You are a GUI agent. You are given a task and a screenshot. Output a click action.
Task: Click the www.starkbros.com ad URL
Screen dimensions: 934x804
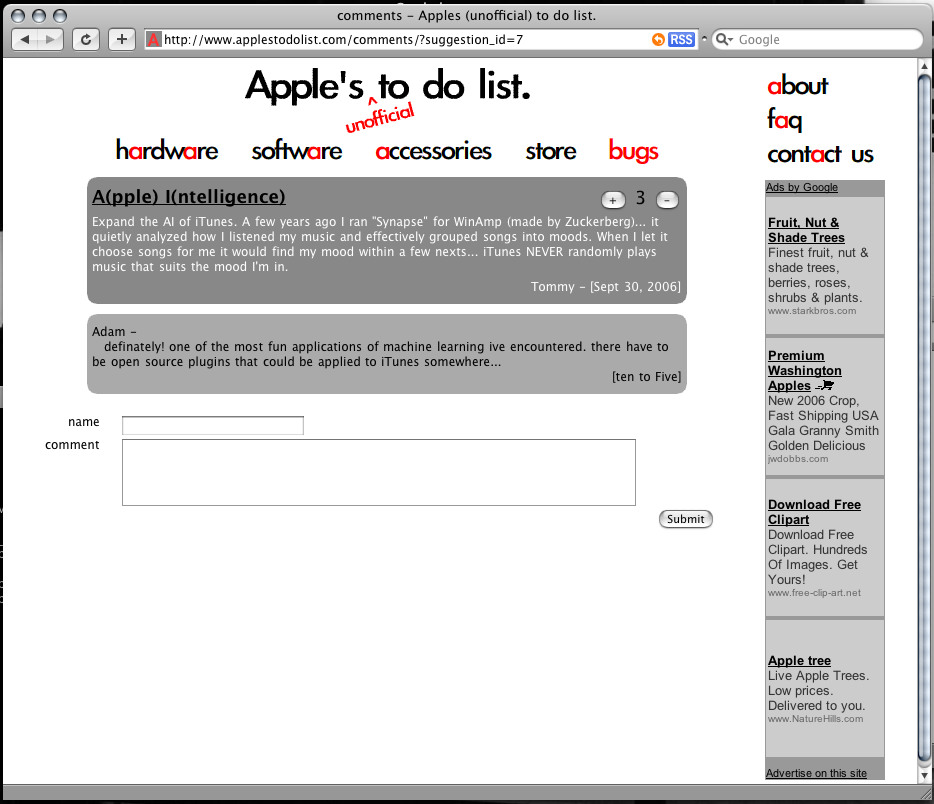(812, 311)
